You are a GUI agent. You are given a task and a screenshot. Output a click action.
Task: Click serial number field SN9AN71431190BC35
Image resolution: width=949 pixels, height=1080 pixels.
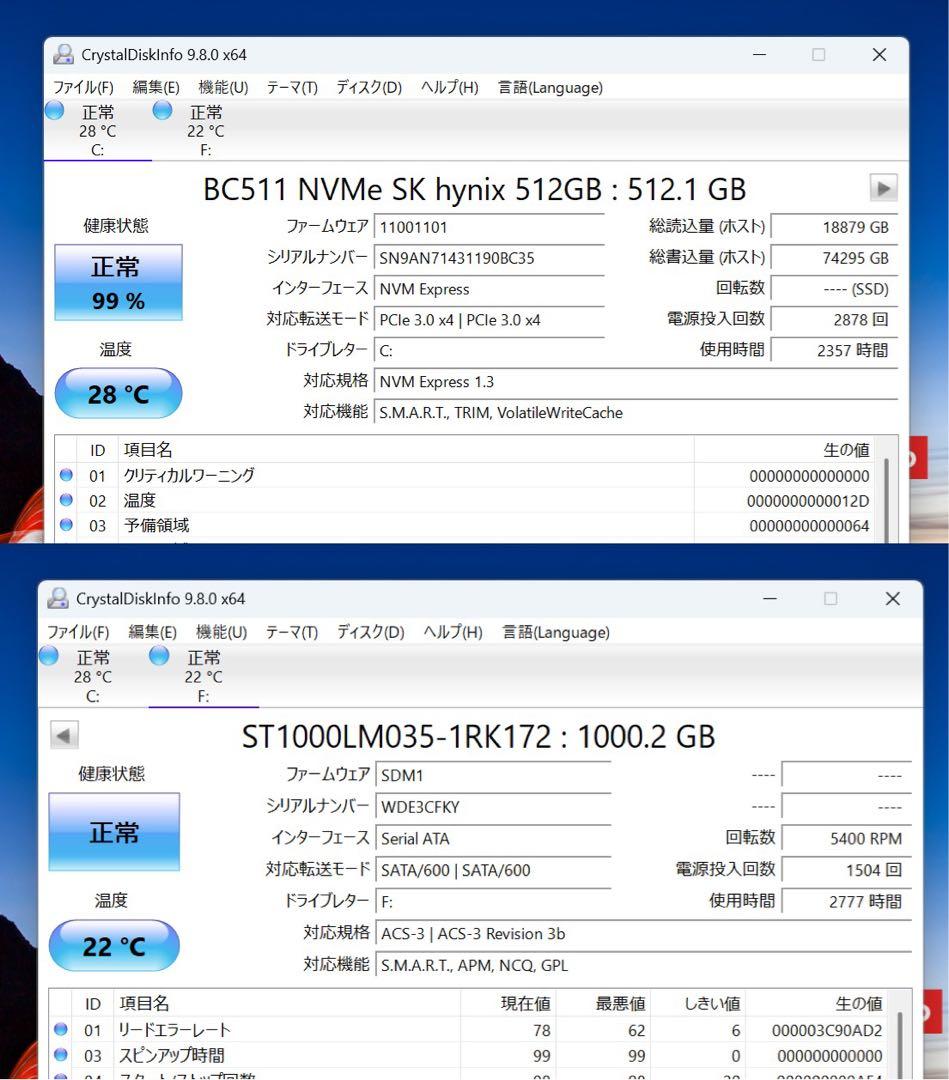[489, 258]
